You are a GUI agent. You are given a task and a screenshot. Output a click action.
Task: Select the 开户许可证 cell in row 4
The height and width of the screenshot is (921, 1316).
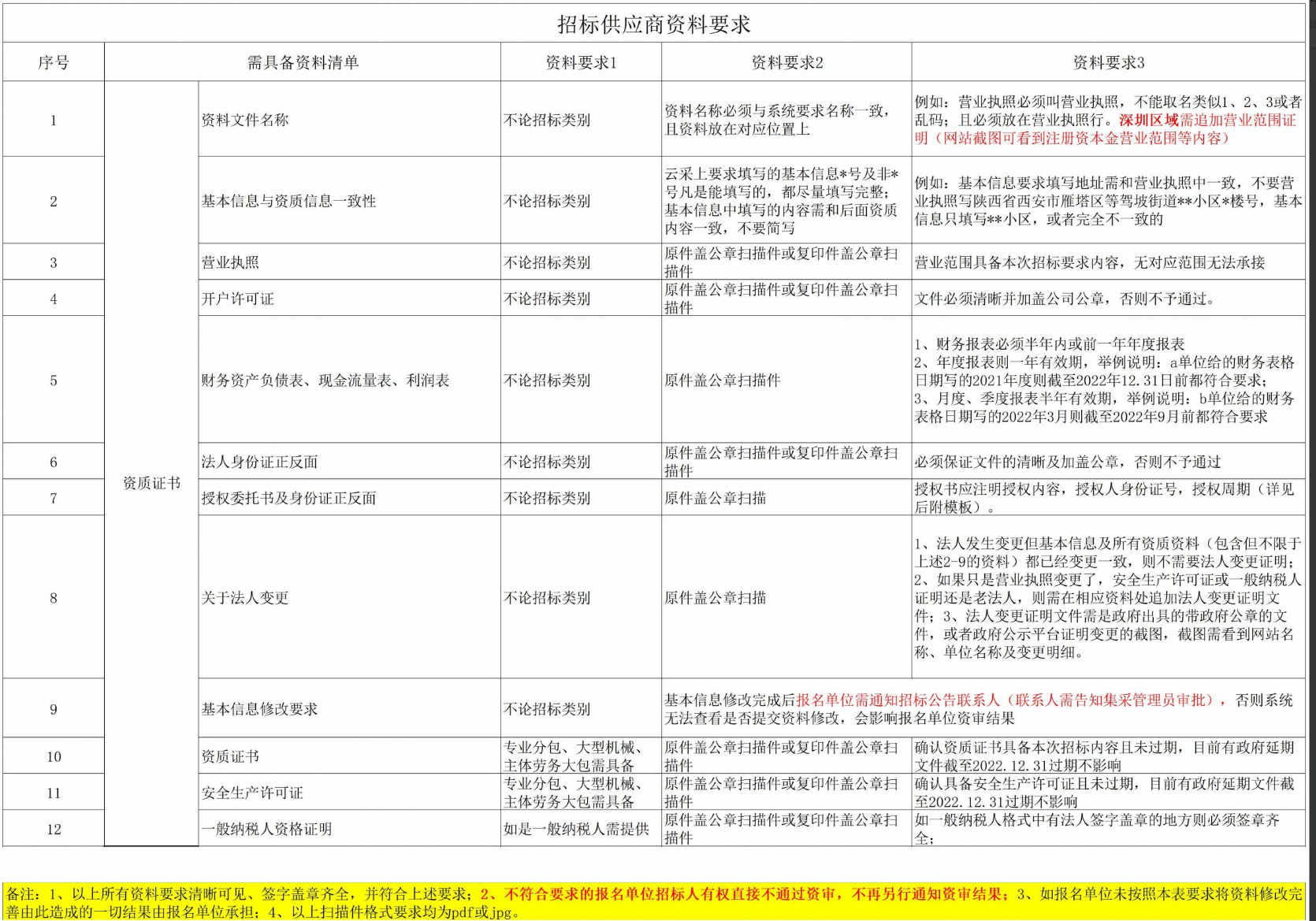coord(349,298)
